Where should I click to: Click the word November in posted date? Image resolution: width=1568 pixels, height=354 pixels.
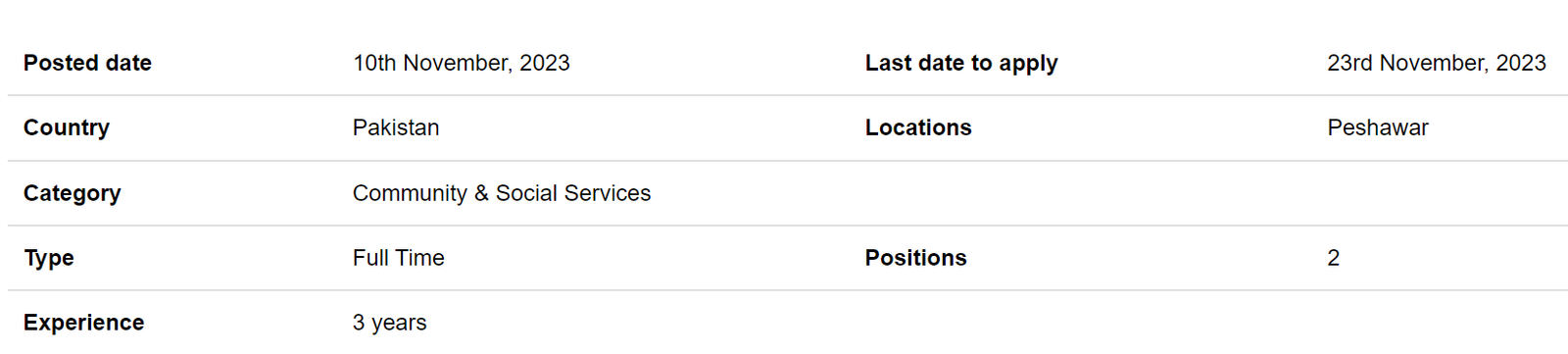pyautogui.click(x=457, y=63)
